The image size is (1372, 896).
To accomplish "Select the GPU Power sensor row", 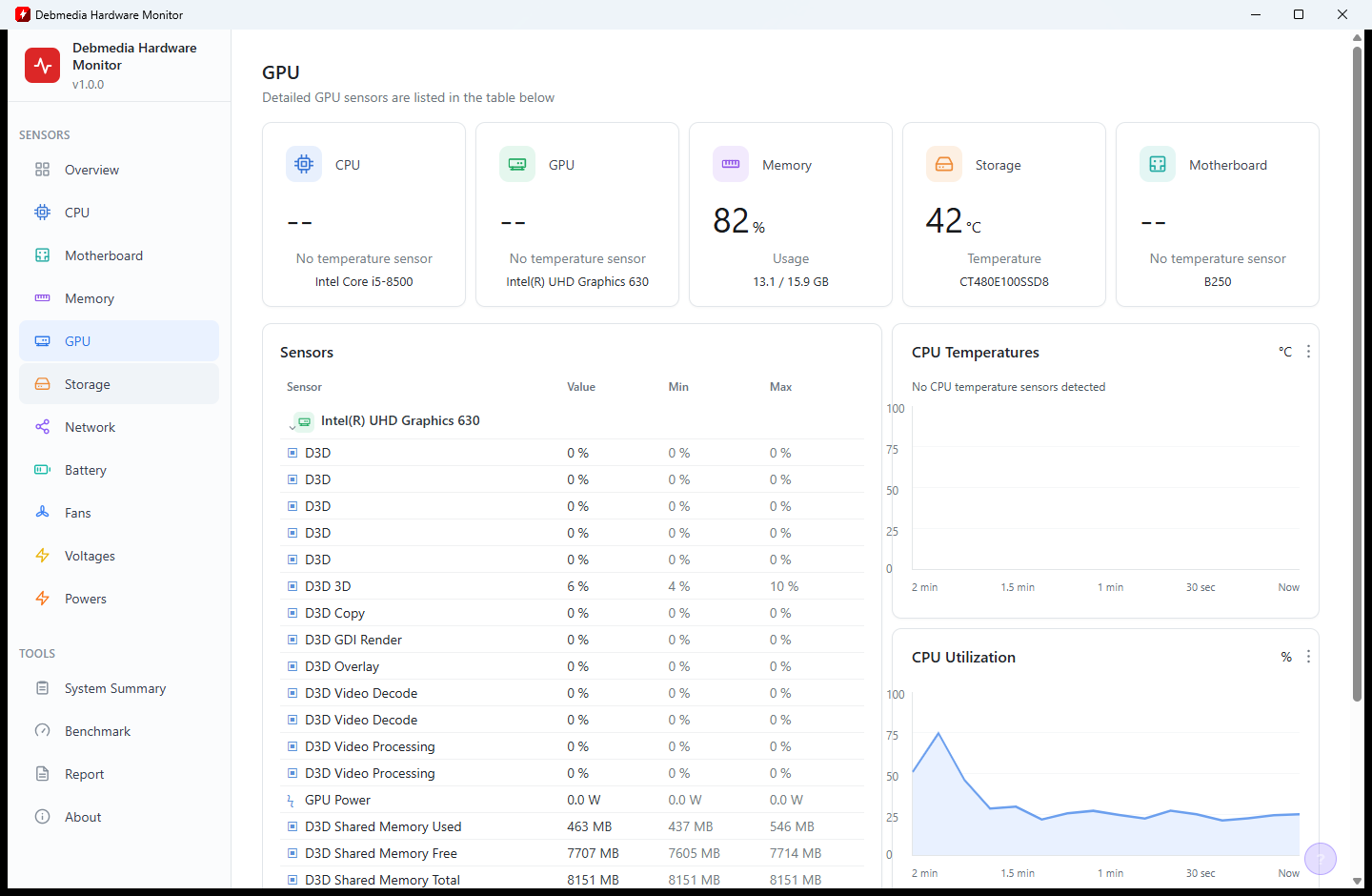I will click(x=572, y=800).
